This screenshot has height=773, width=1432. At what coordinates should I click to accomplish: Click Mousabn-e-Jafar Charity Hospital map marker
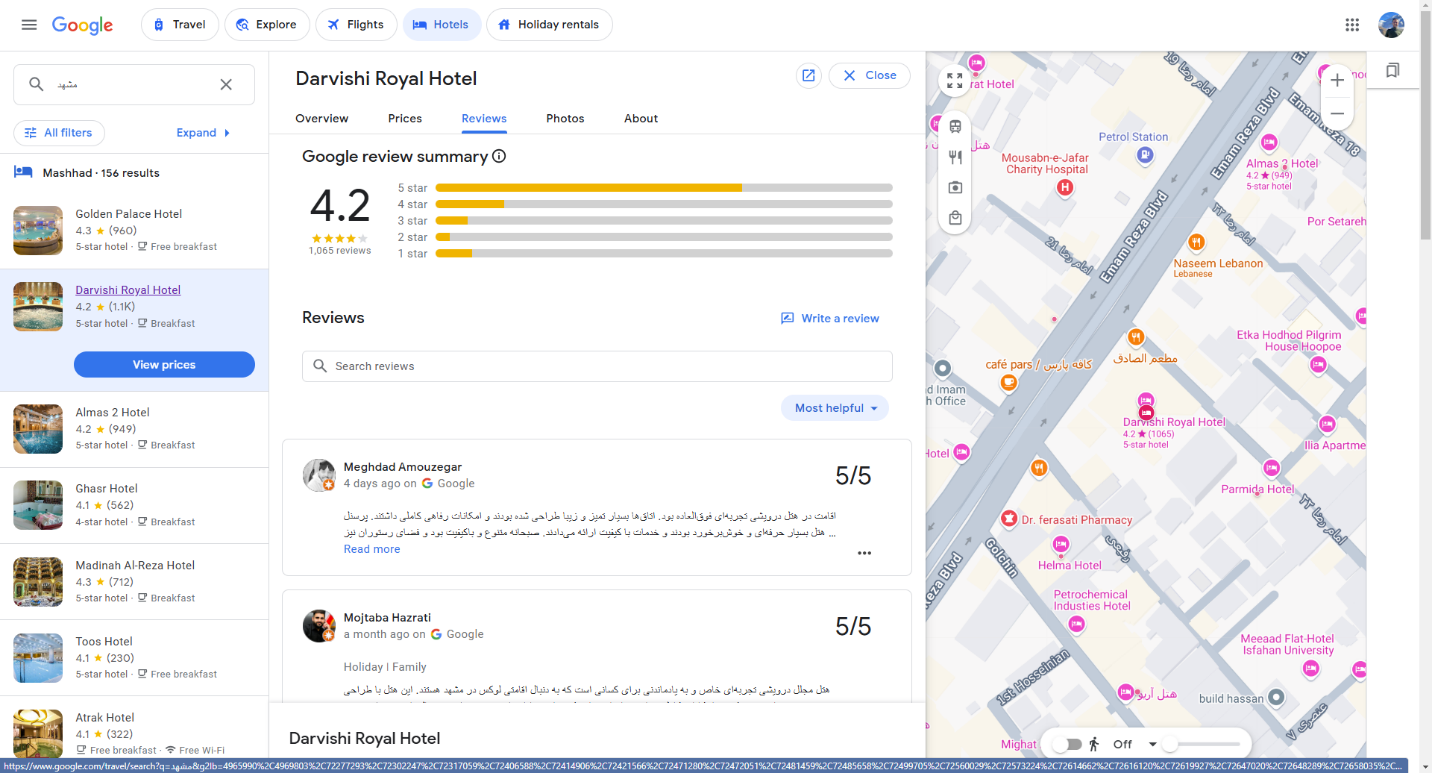[x=1066, y=187]
